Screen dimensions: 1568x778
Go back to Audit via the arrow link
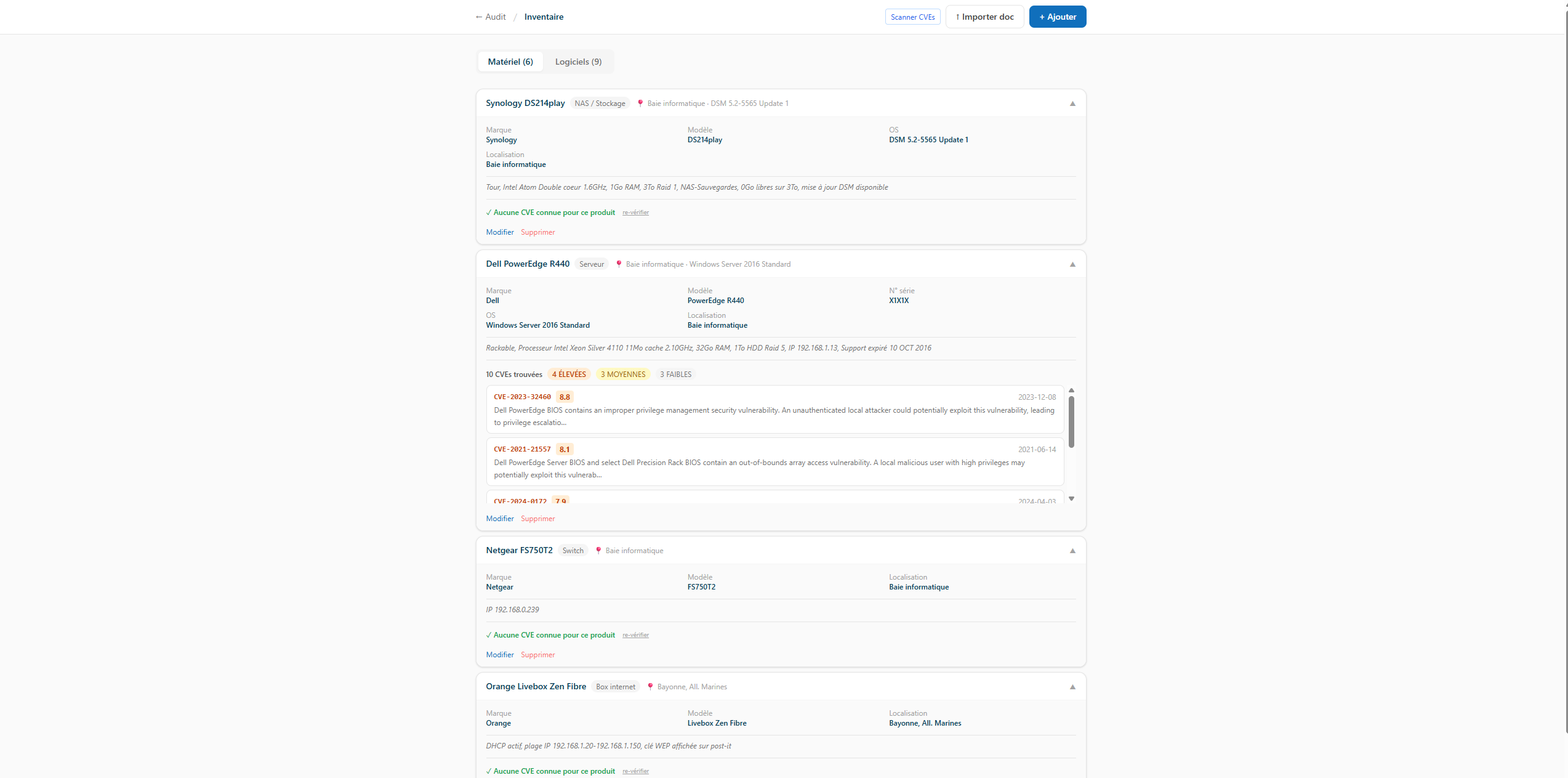coord(490,17)
